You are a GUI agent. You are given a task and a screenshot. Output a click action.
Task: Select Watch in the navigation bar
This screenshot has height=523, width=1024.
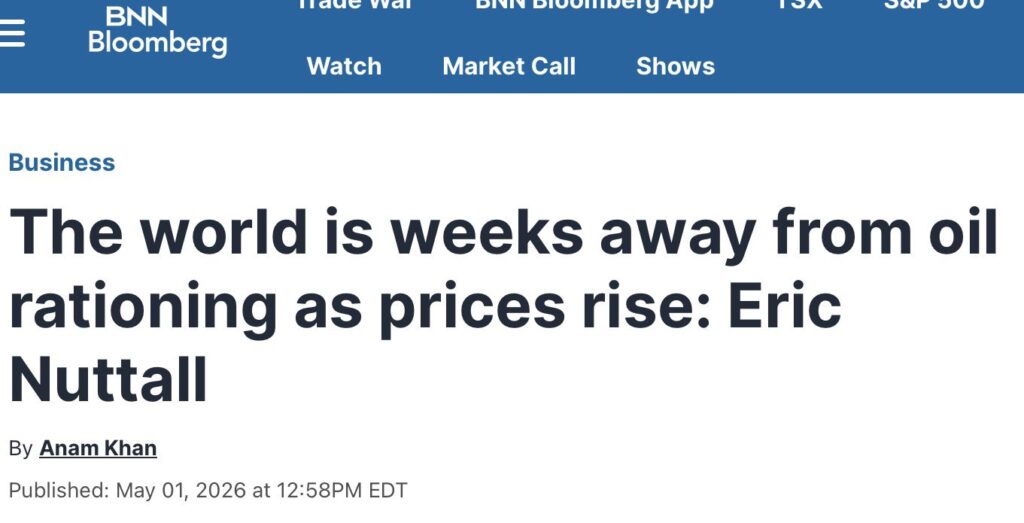[x=344, y=67]
